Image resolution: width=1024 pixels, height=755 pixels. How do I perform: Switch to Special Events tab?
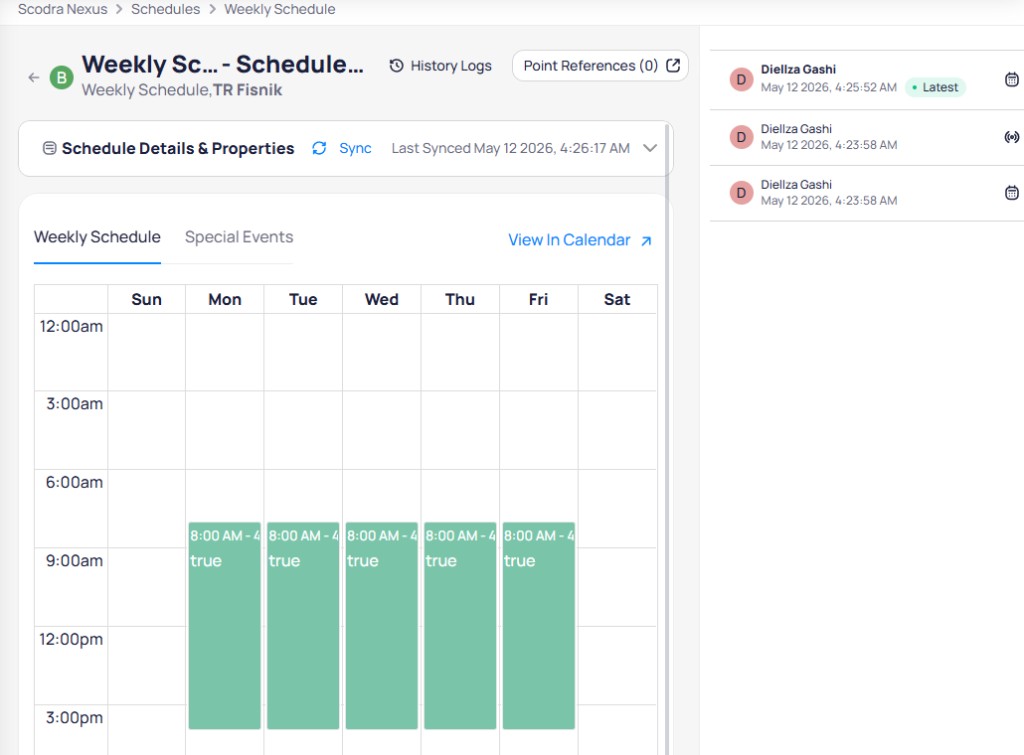[x=239, y=237]
